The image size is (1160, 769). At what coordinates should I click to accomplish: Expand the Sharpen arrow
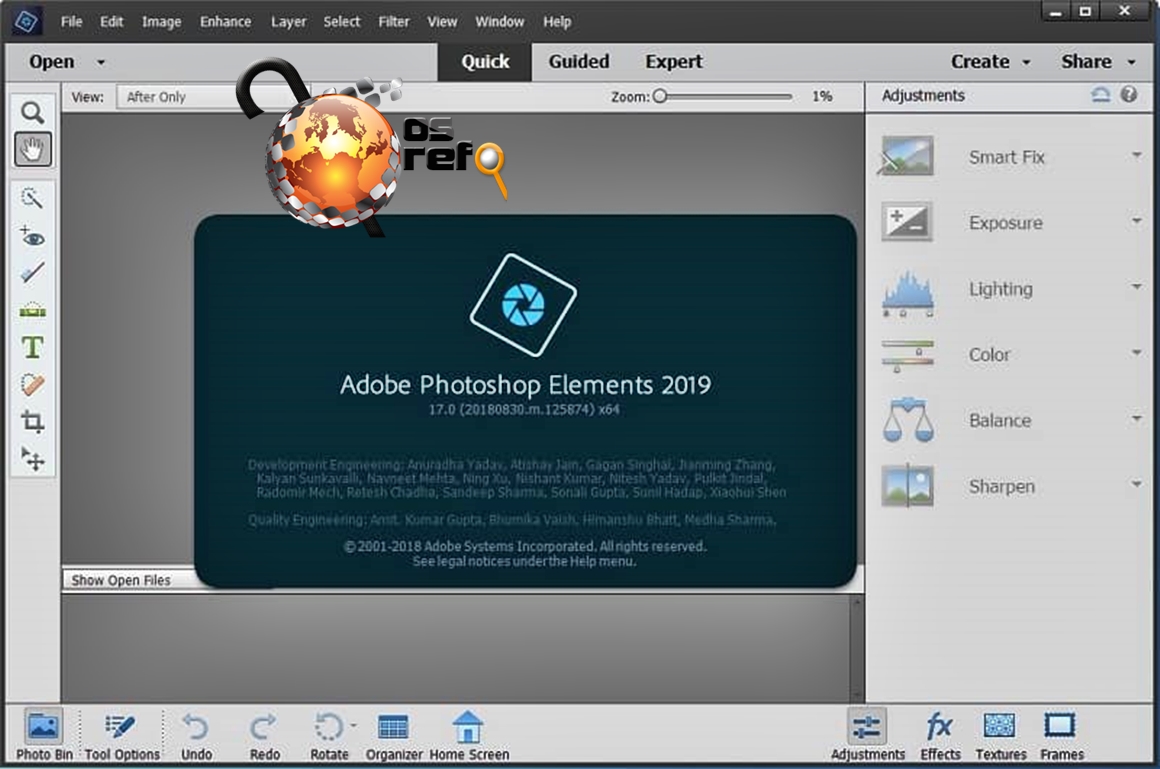point(1136,484)
